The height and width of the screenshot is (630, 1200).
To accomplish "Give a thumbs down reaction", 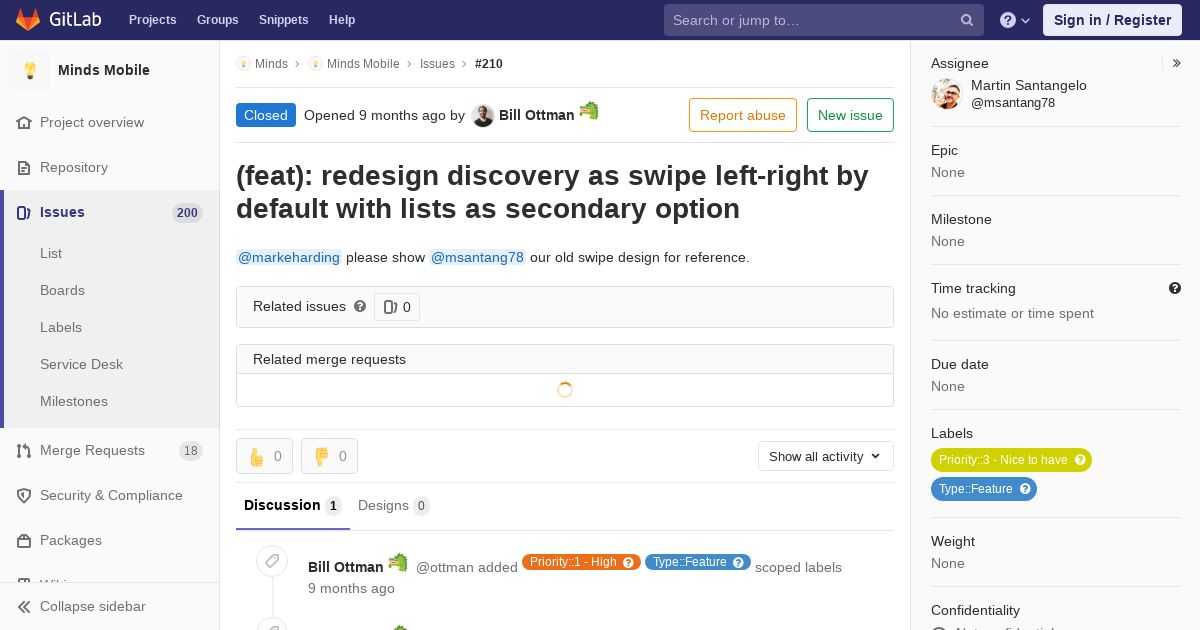I will (x=329, y=456).
